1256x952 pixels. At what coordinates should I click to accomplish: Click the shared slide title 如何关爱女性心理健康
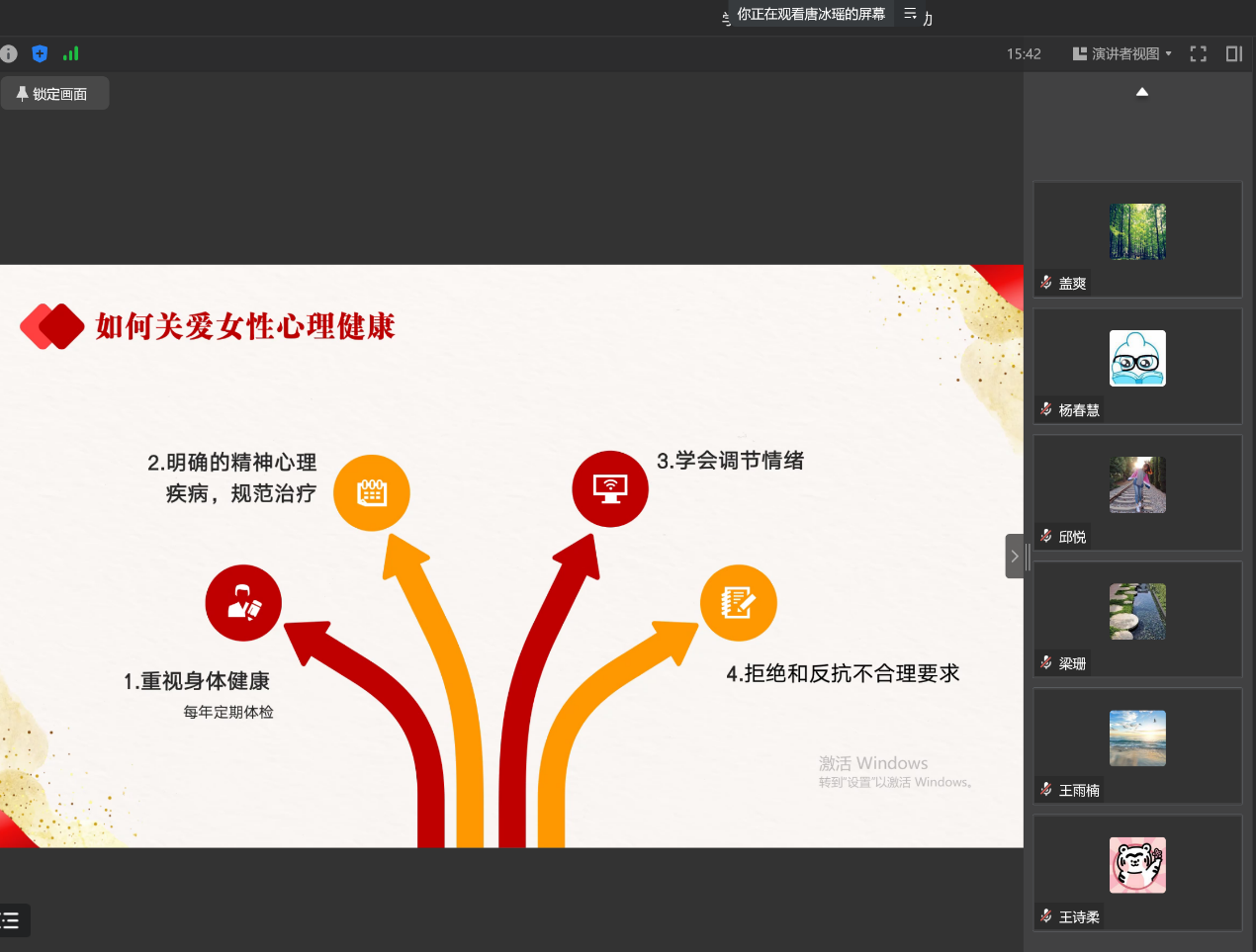245,326
